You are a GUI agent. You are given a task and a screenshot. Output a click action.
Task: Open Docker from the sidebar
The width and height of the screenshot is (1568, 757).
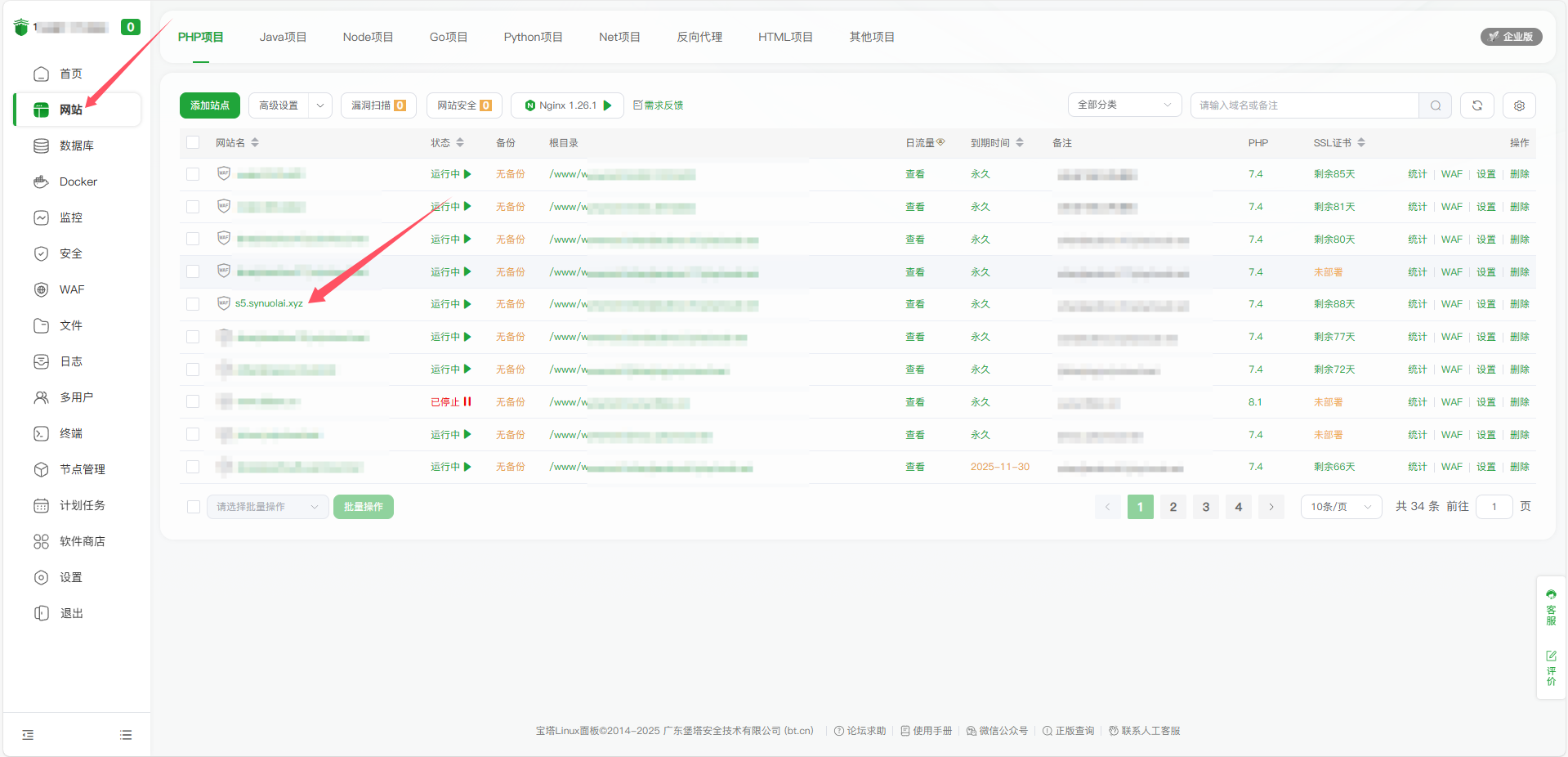[78, 181]
